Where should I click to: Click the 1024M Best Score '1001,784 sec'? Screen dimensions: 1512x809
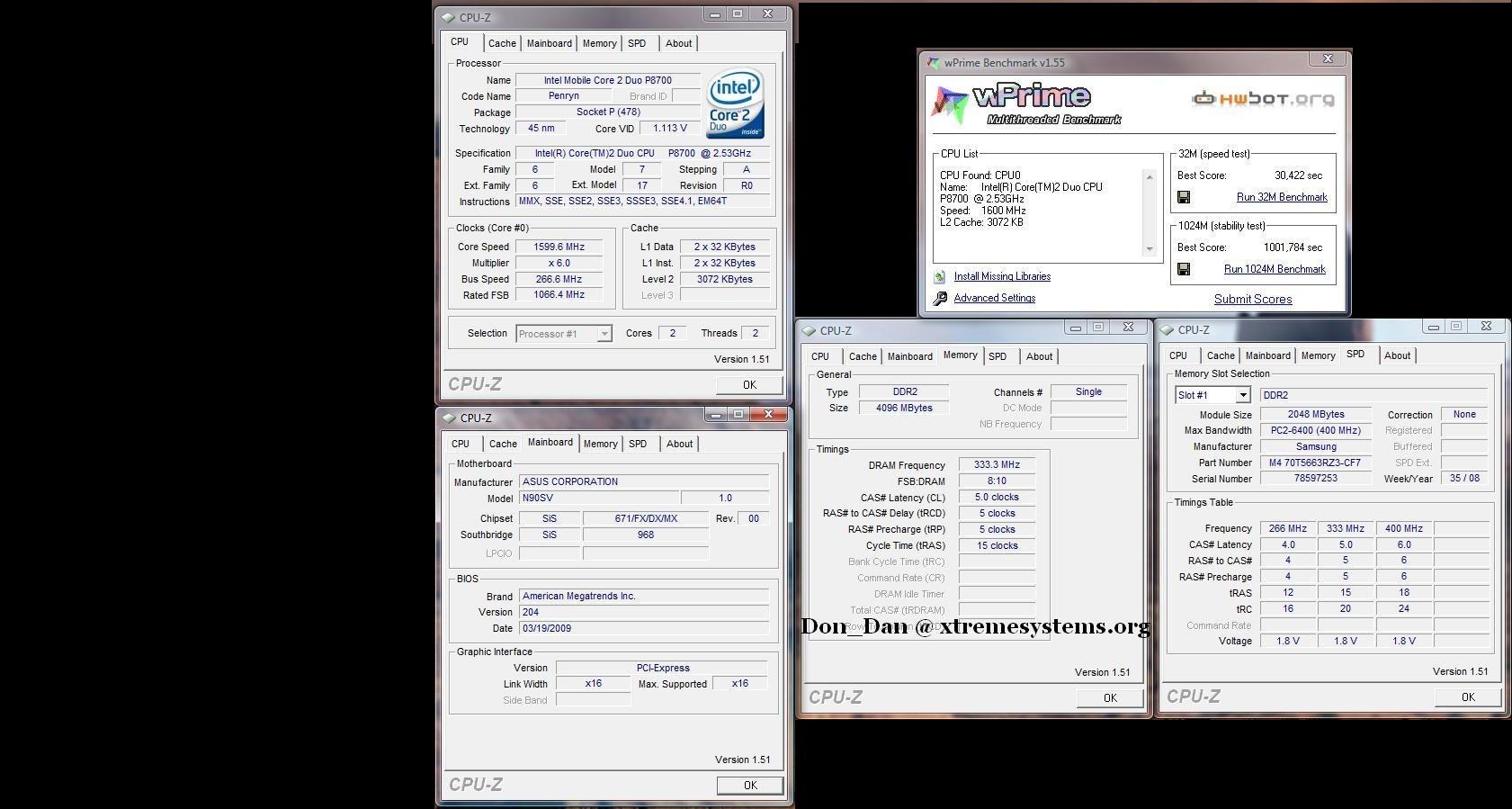(x=1293, y=248)
